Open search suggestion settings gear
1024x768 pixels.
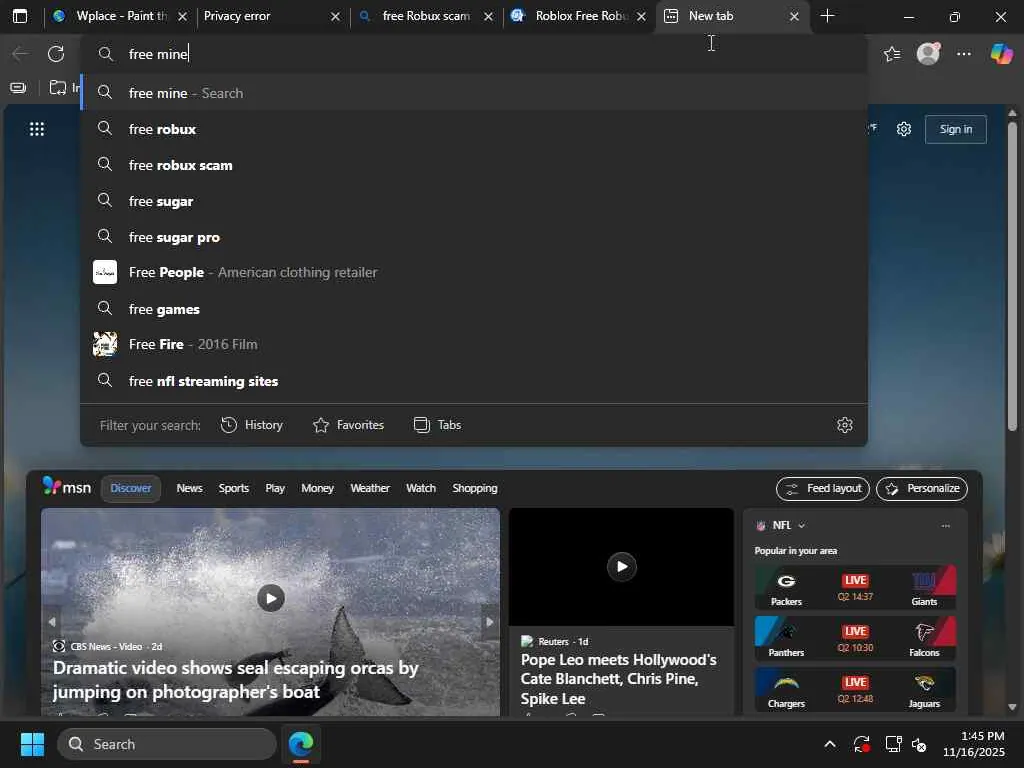(844, 425)
